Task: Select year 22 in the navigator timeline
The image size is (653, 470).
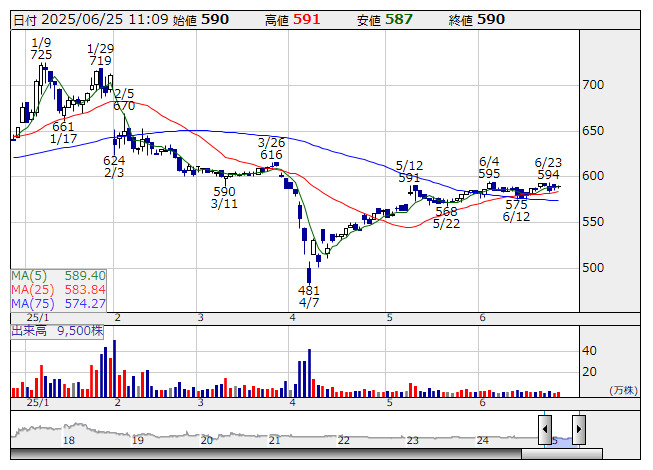Action: pyautogui.click(x=343, y=440)
